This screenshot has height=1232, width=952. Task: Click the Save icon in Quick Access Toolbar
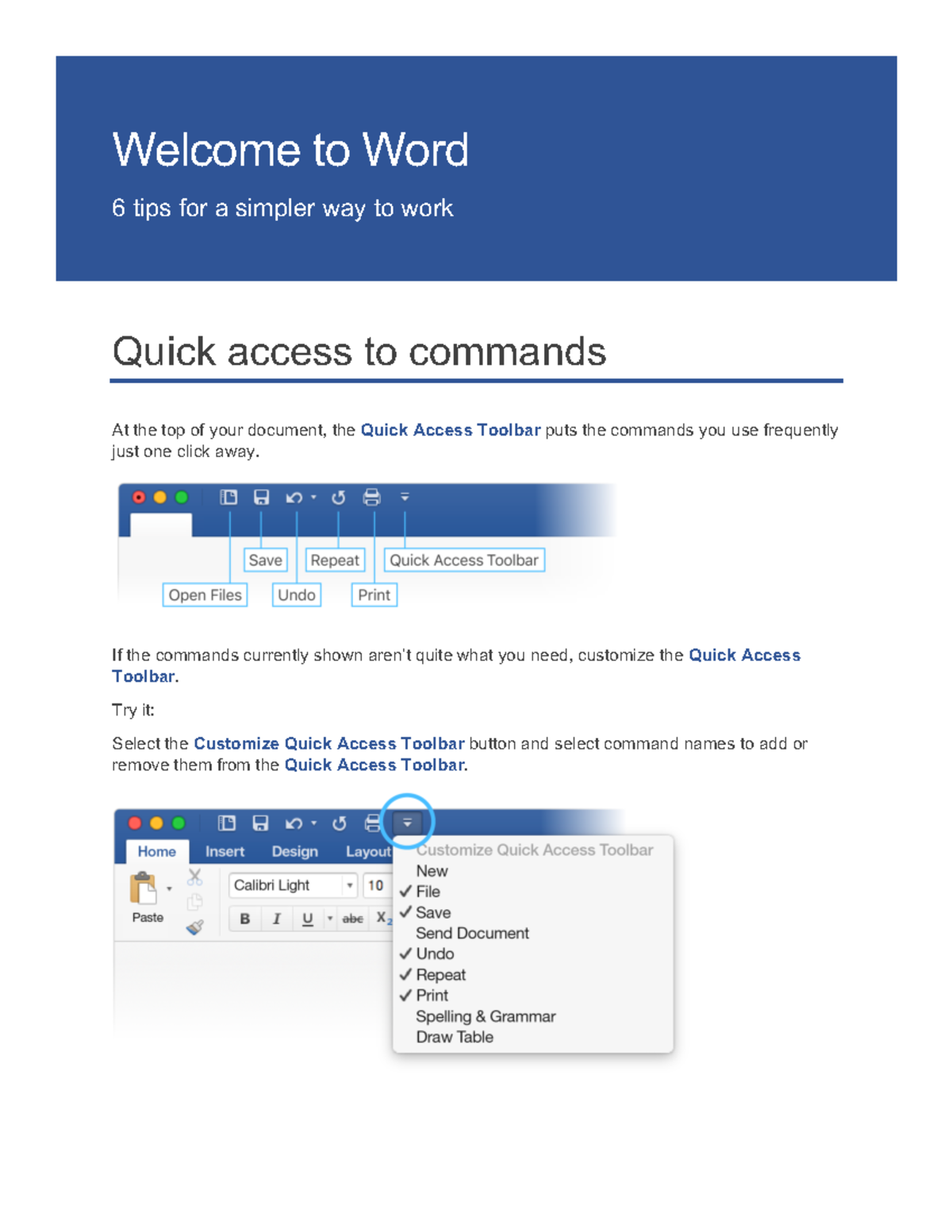[x=261, y=498]
